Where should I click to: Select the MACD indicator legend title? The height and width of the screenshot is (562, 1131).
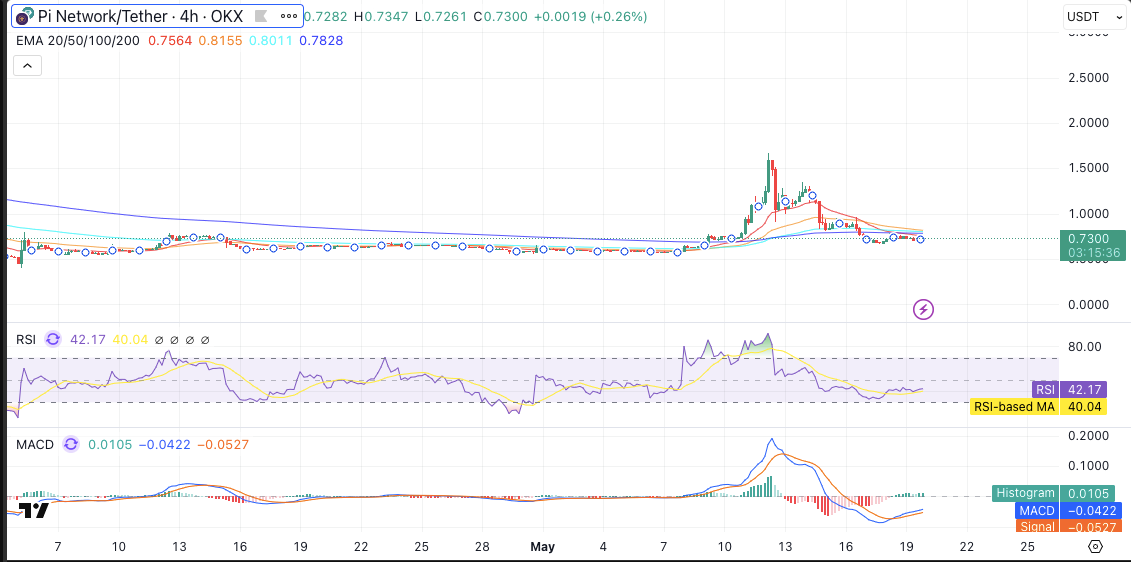coord(35,444)
